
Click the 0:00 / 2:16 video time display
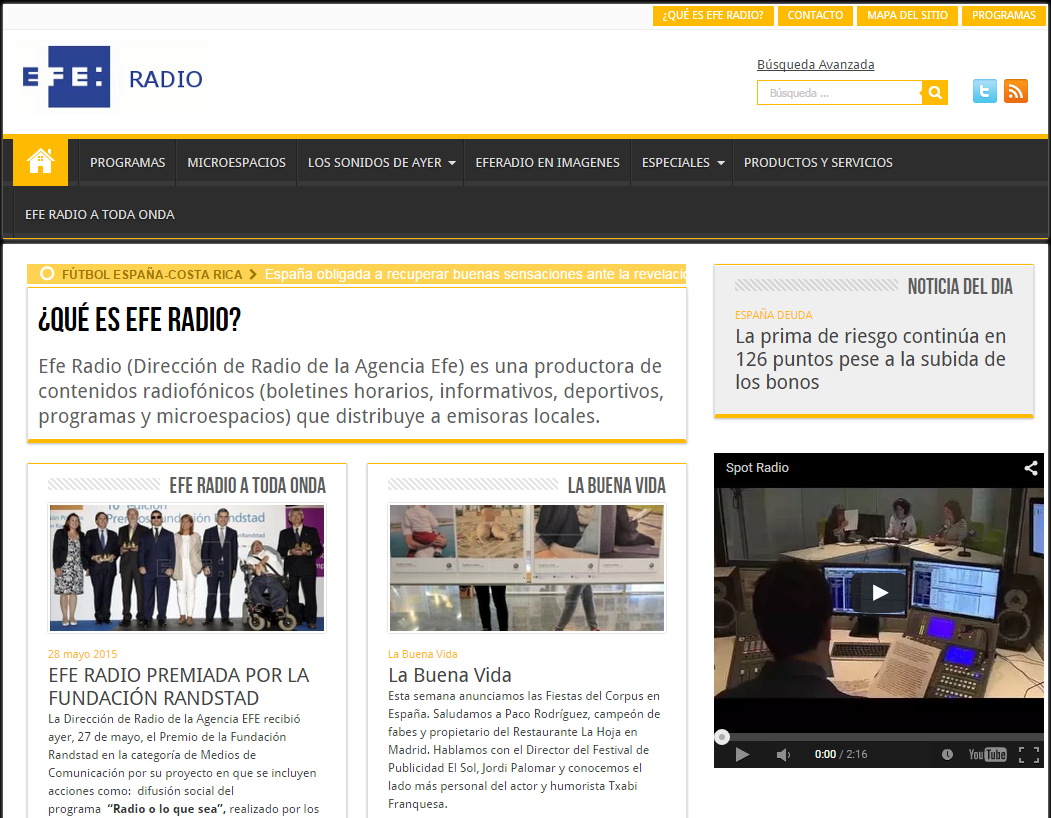coord(841,754)
